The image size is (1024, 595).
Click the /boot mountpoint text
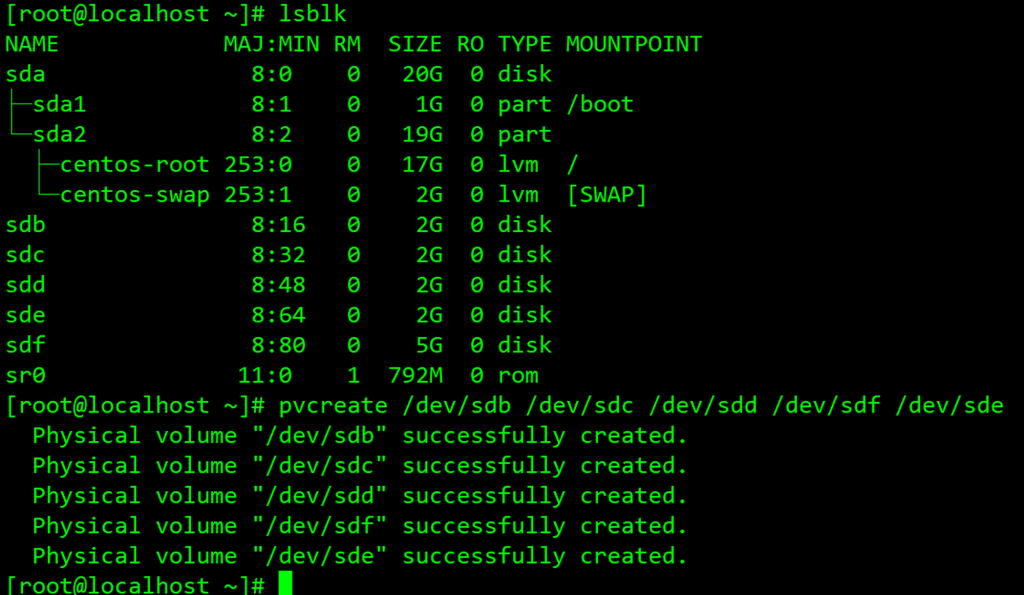(600, 104)
